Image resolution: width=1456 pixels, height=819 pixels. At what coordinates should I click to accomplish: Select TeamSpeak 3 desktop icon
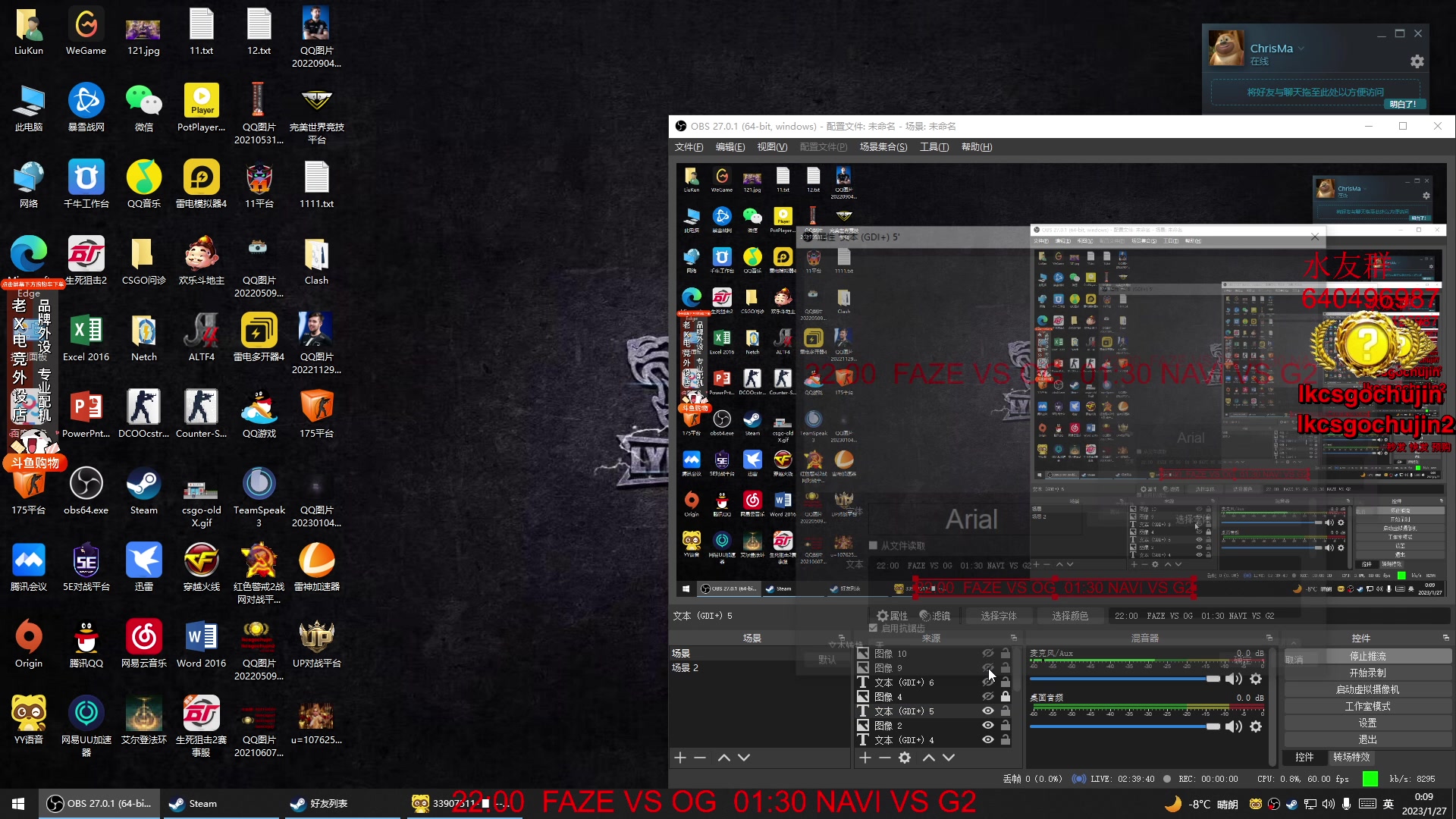[x=259, y=497]
